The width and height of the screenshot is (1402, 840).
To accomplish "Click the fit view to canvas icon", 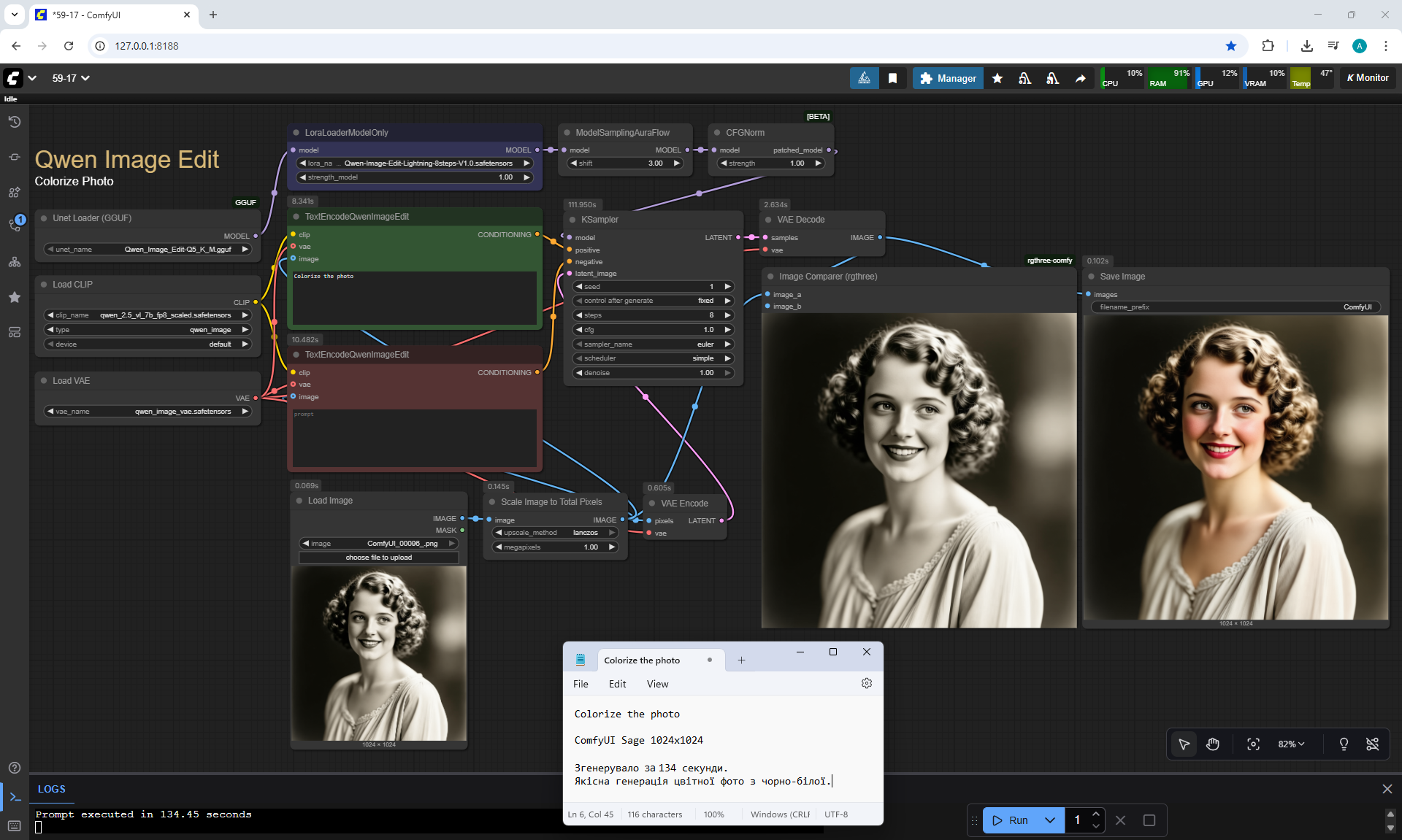I will (x=1253, y=744).
